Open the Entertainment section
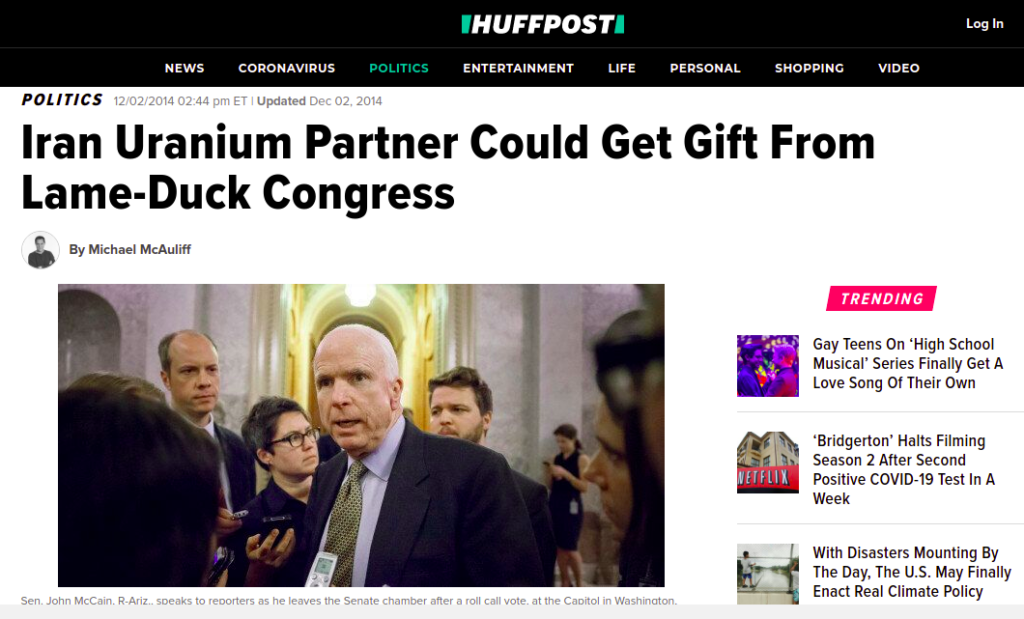1024x619 pixels. point(519,68)
